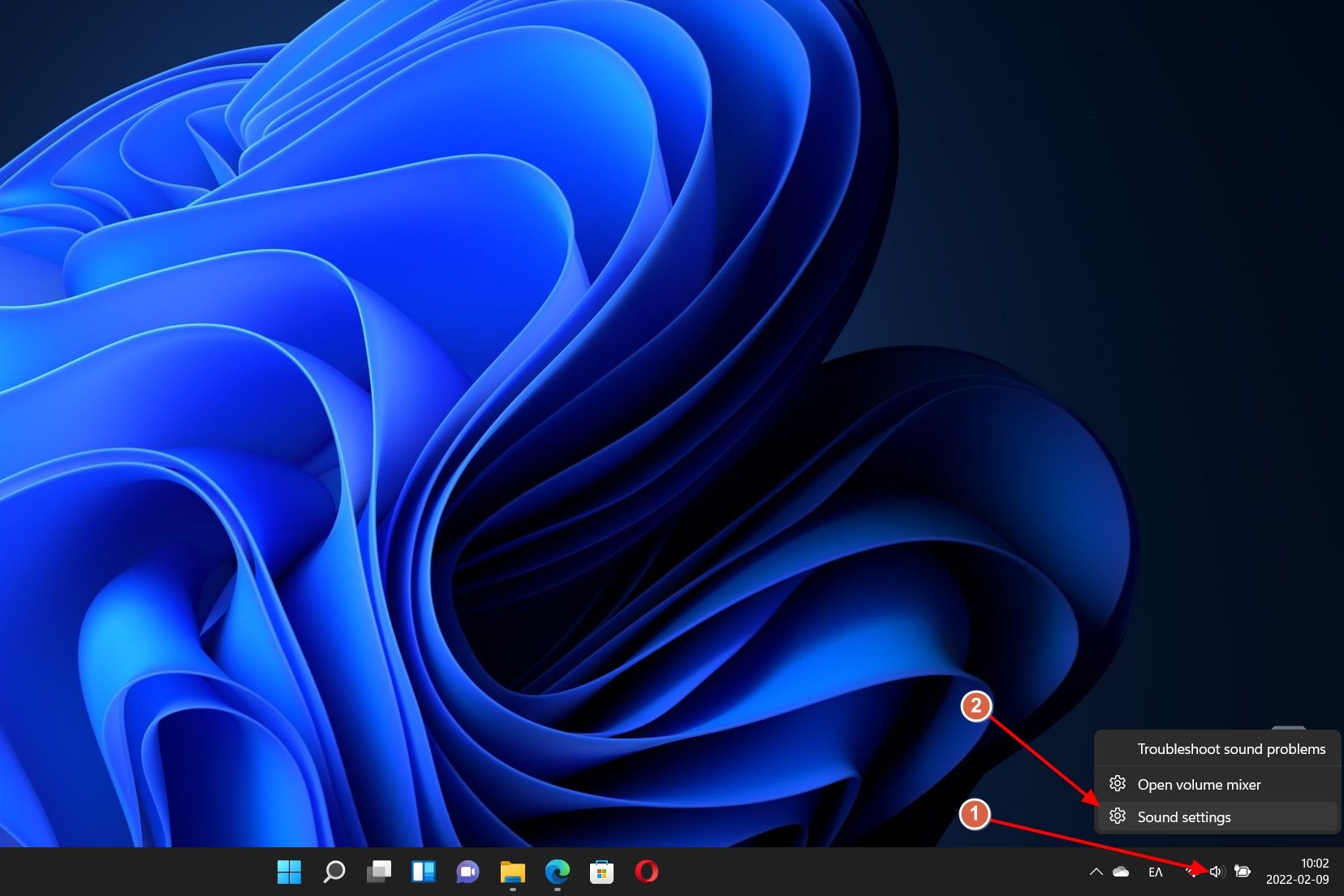Open File Explorer from the taskbar
The height and width of the screenshot is (896, 1344).
[x=512, y=872]
